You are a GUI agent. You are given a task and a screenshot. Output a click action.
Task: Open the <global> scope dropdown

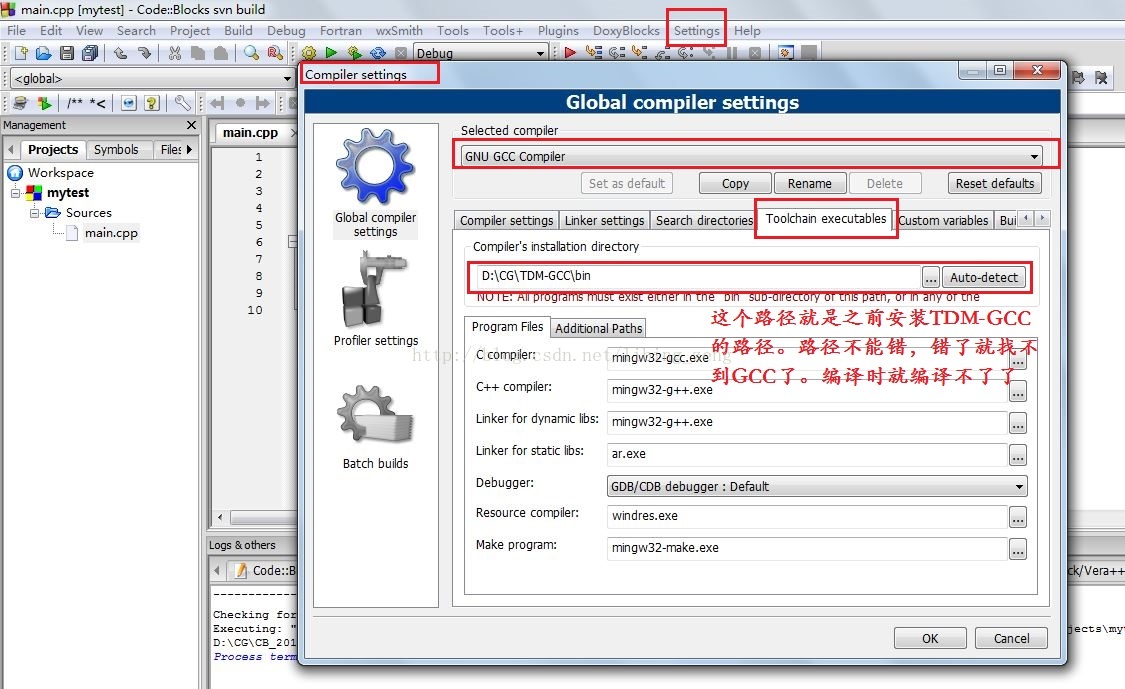pos(153,78)
